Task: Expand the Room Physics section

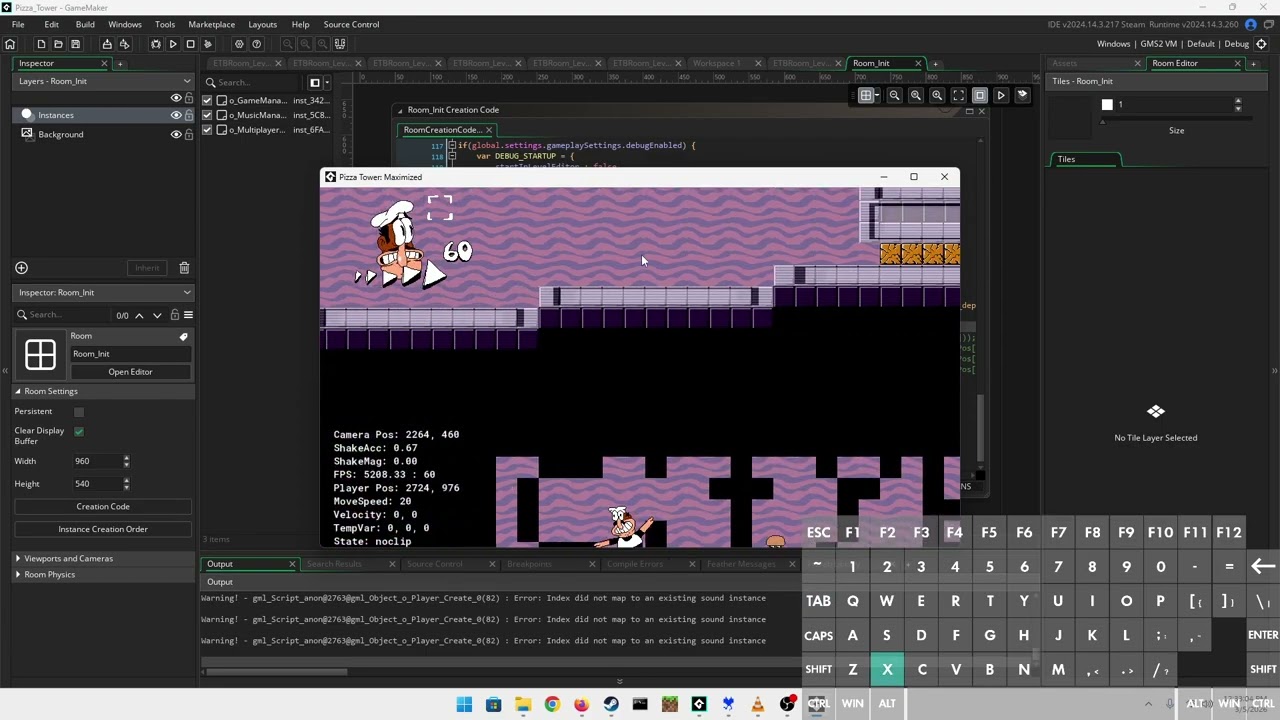Action: coord(18,575)
